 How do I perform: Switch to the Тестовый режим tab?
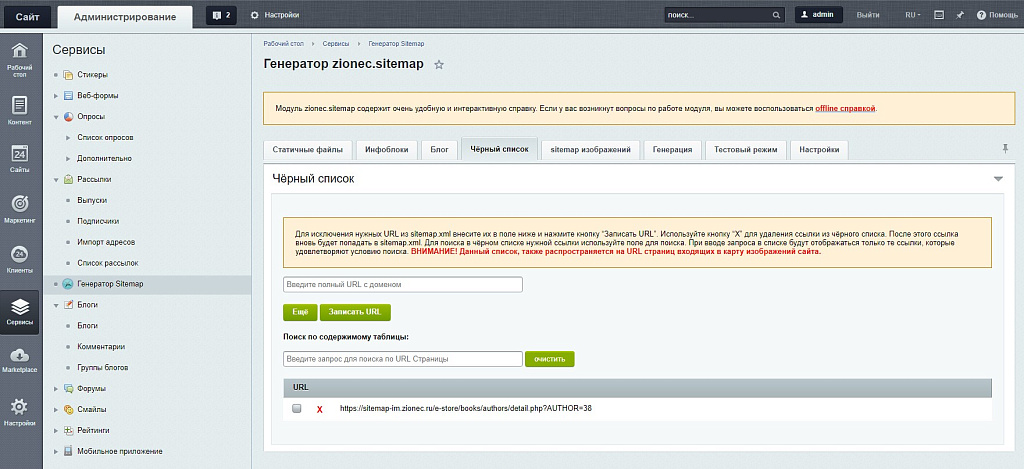coord(745,149)
